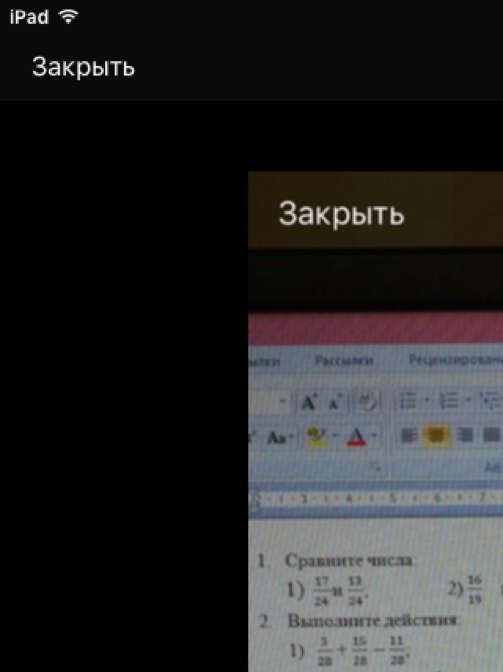503x672 pixels.
Task: Open the font size dropdown arrow
Action: (x=282, y=402)
